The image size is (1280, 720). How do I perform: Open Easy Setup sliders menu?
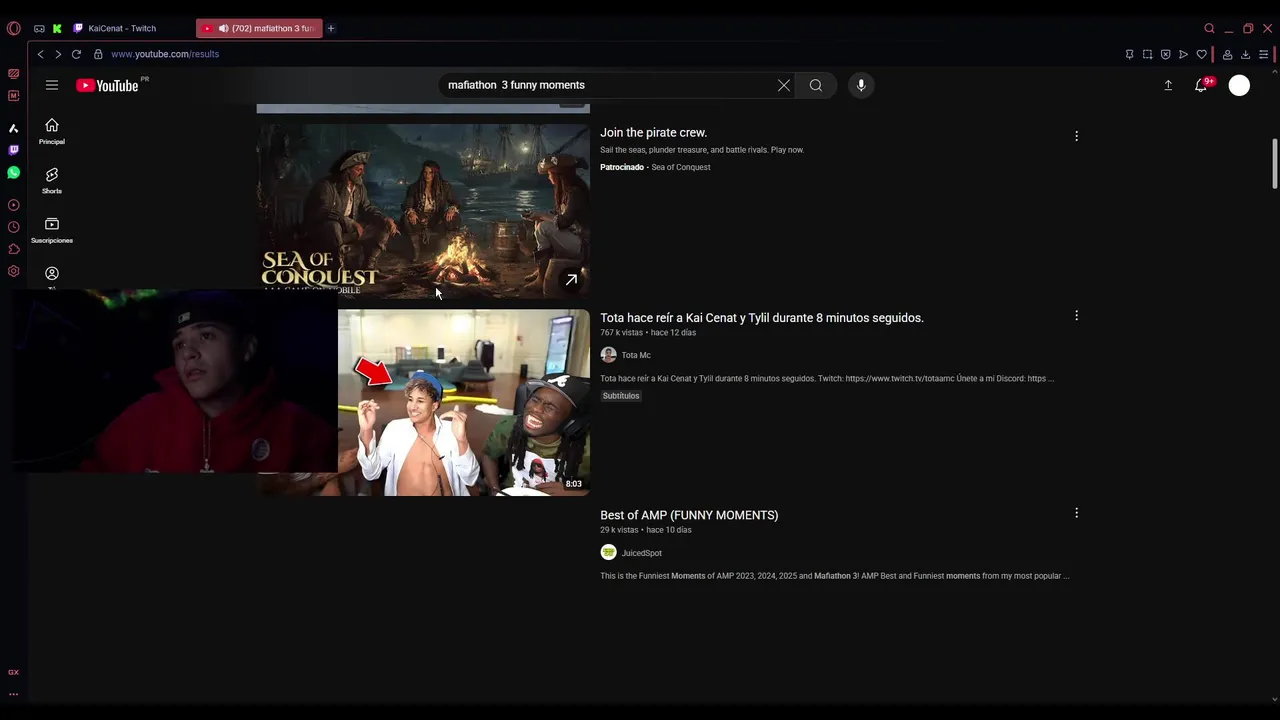(x=1263, y=54)
